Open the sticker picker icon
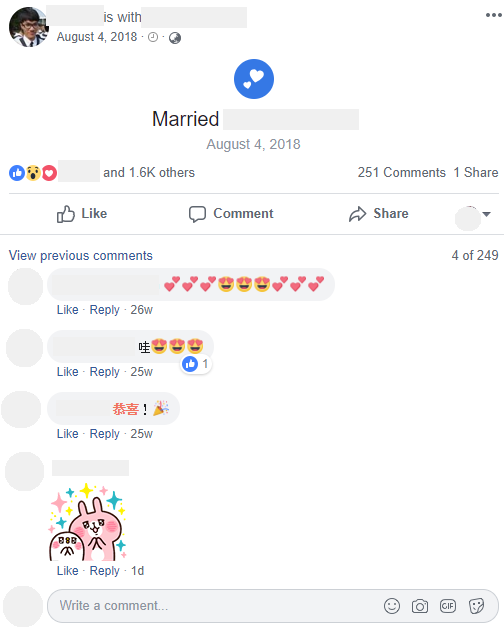This screenshot has height=627, width=504. click(476, 606)
